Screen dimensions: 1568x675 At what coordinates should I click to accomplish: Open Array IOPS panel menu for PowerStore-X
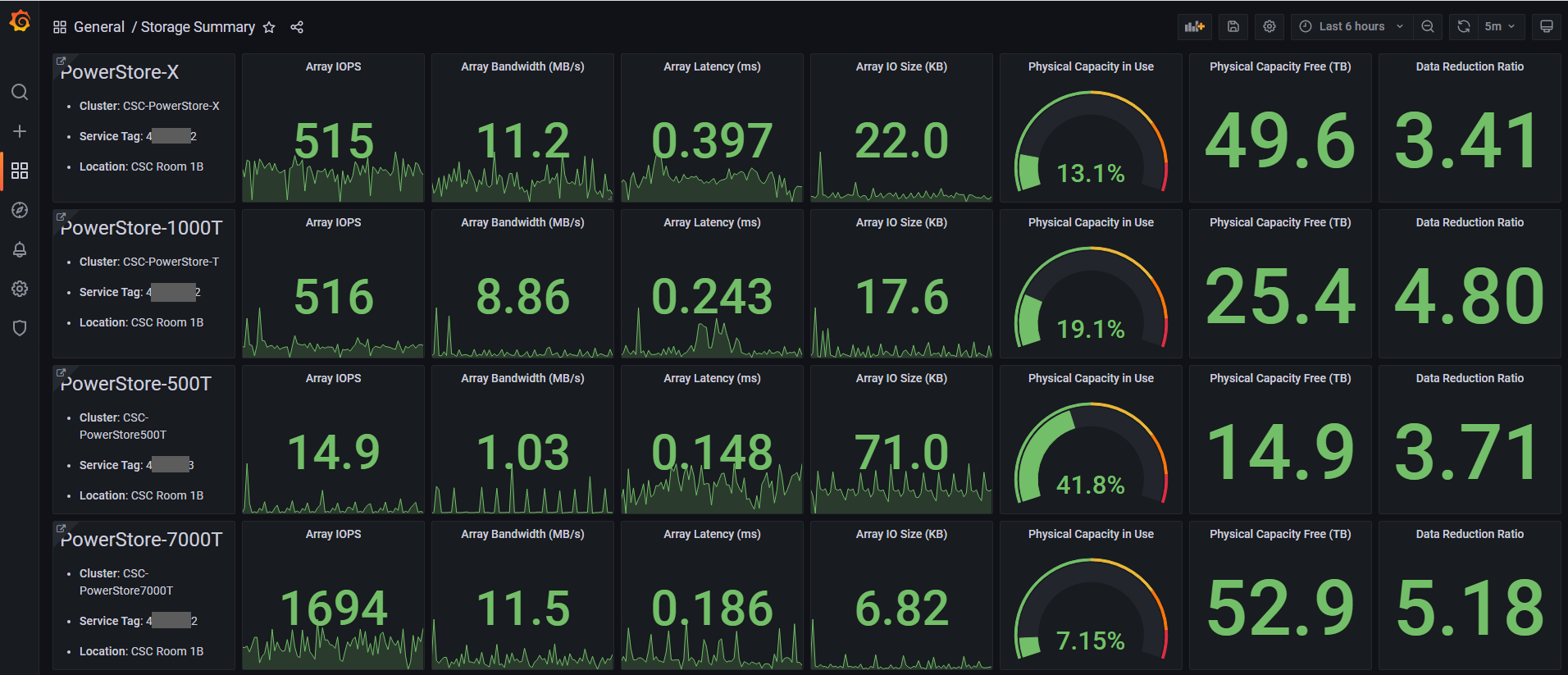coord(333,66)
